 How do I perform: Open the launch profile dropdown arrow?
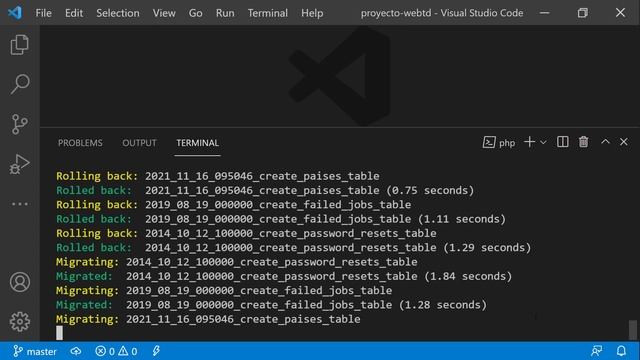pos(543,142)
